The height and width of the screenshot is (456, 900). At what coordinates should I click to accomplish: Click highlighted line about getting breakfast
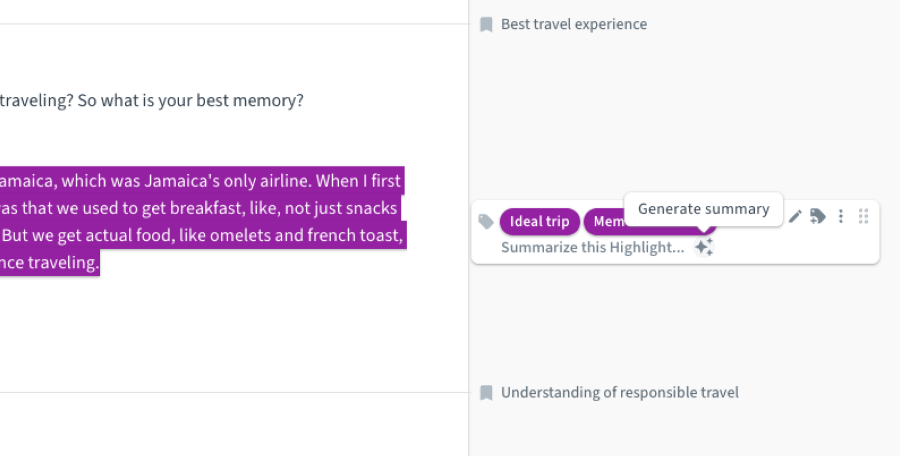(200, 209)
